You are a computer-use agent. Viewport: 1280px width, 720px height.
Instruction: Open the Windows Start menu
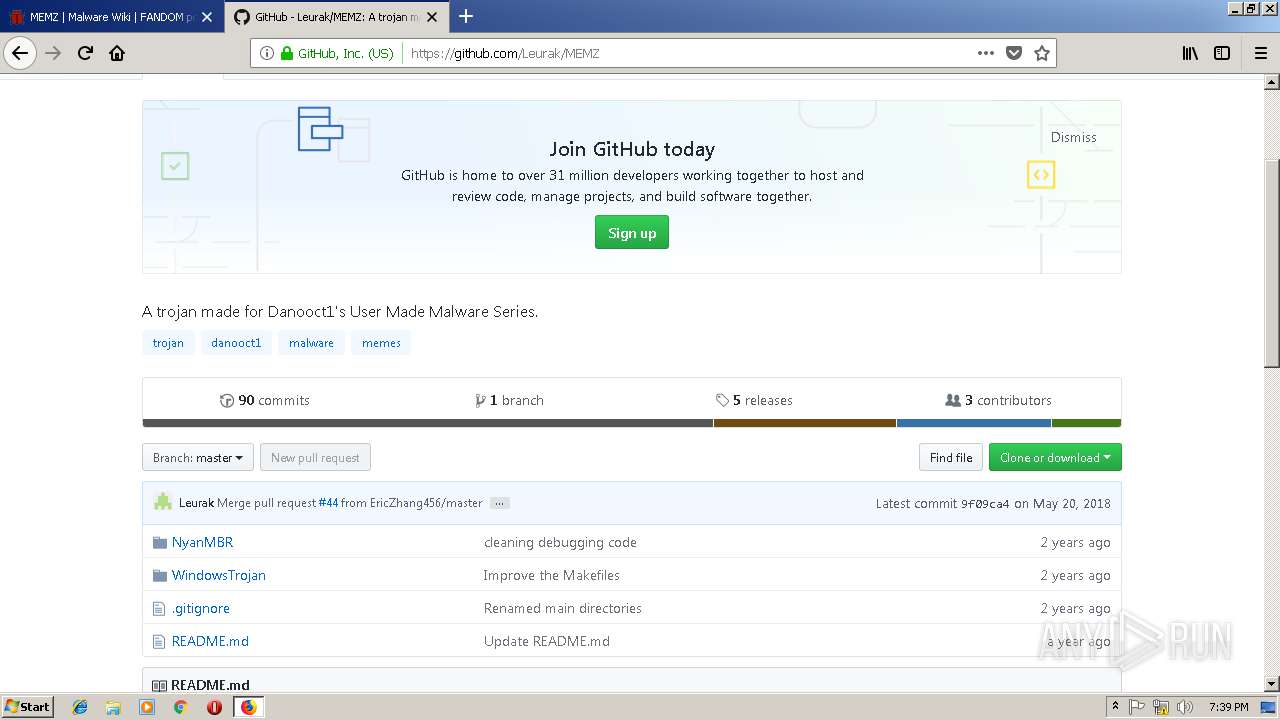tap(28, 707)
